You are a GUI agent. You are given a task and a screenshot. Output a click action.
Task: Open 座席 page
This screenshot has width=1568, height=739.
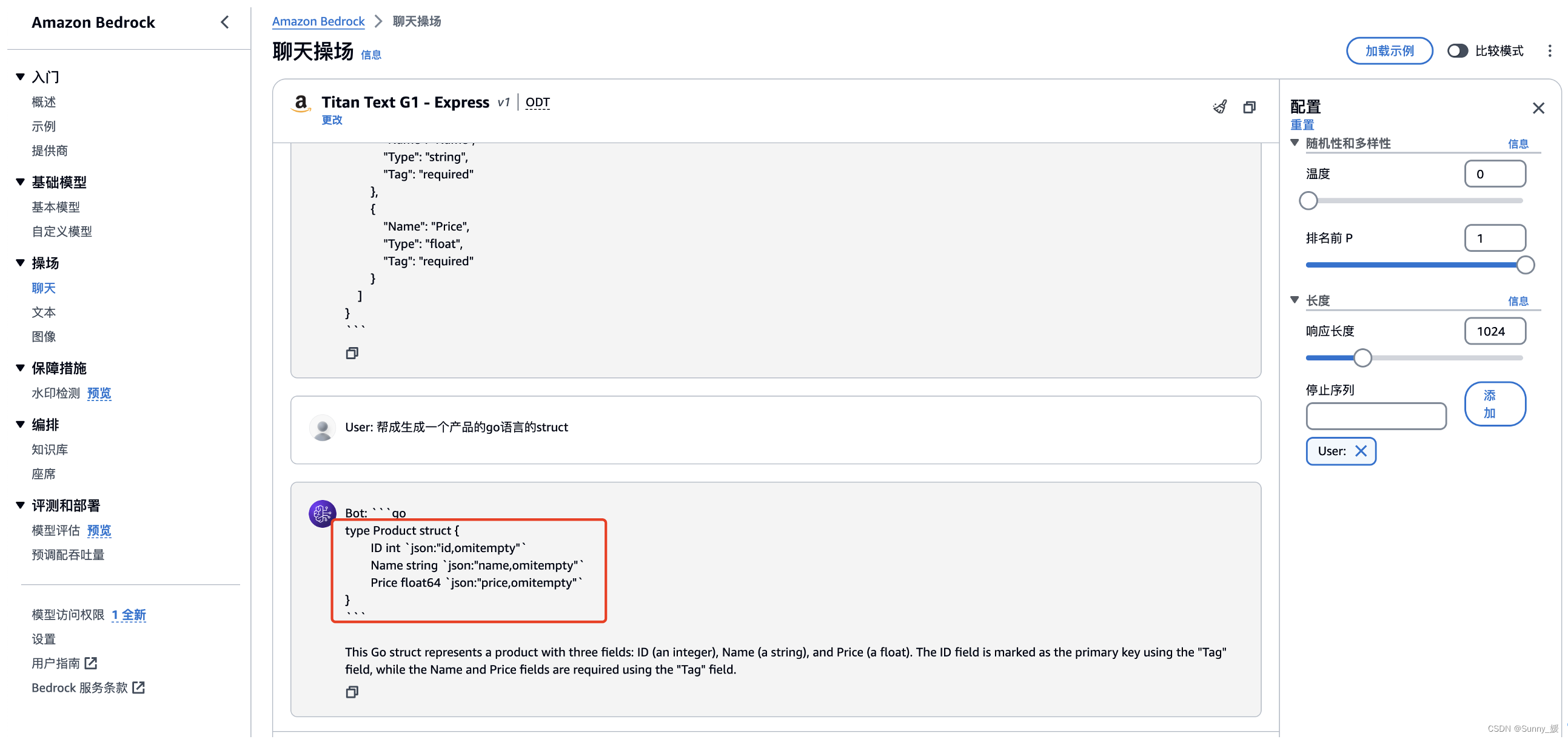tap(44, 474)
